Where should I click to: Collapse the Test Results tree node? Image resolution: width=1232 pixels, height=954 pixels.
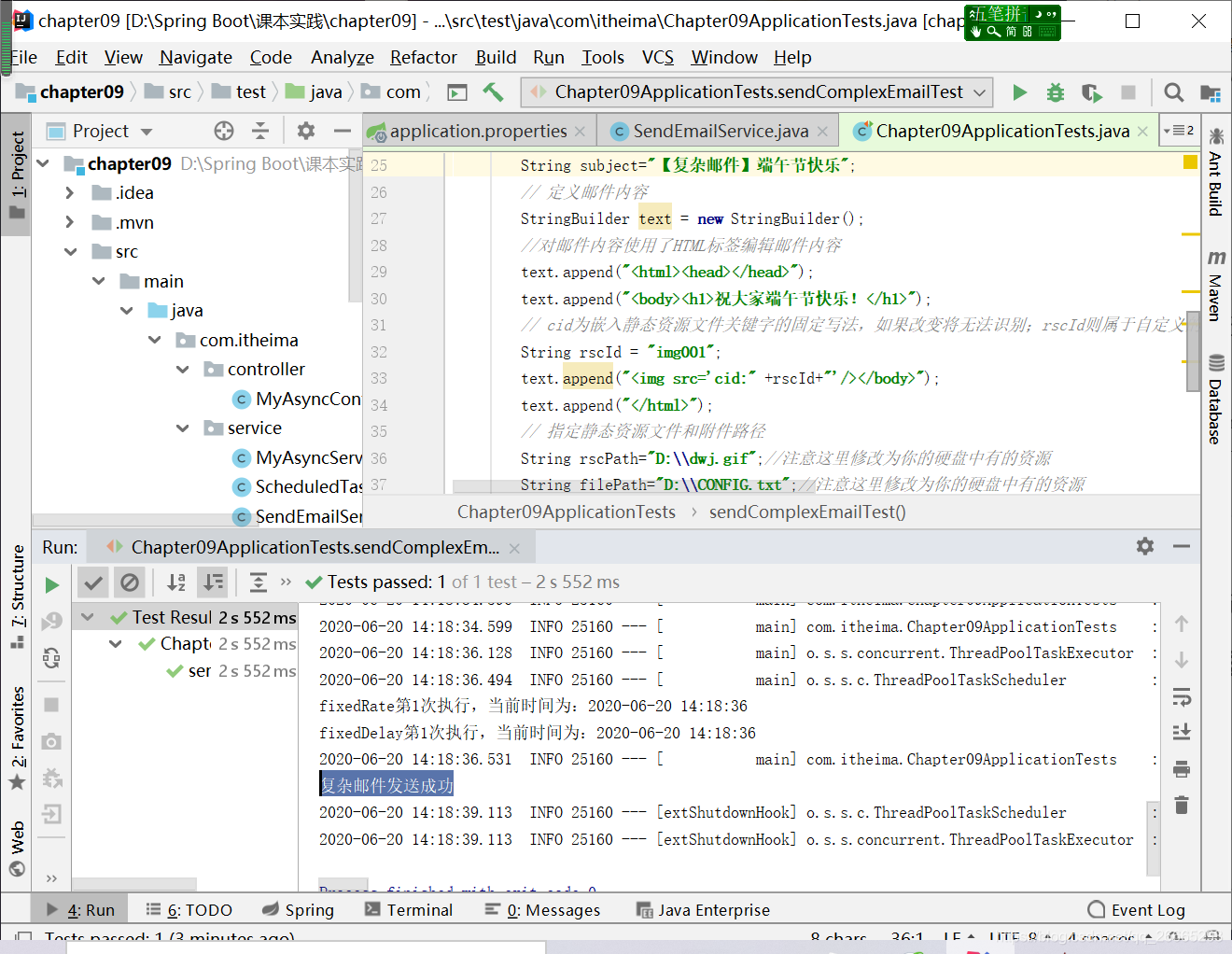pos(88,617)
